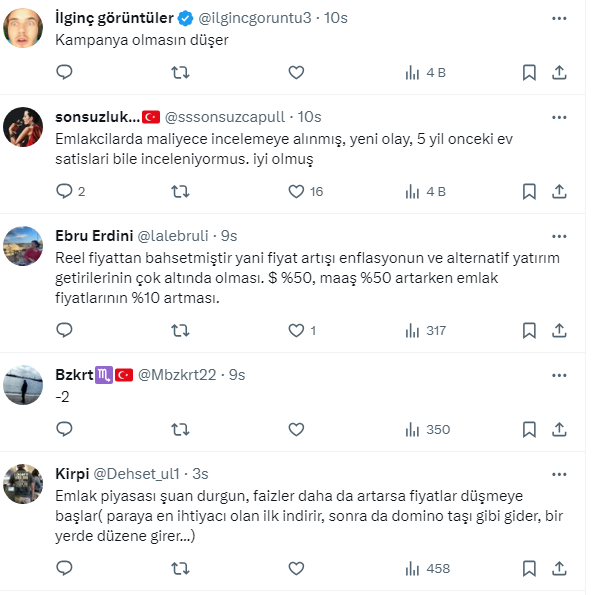Retweet the sonsuzluk tweet about Emlakcilarda
The image size is (609, 595).
coord(180,191)
